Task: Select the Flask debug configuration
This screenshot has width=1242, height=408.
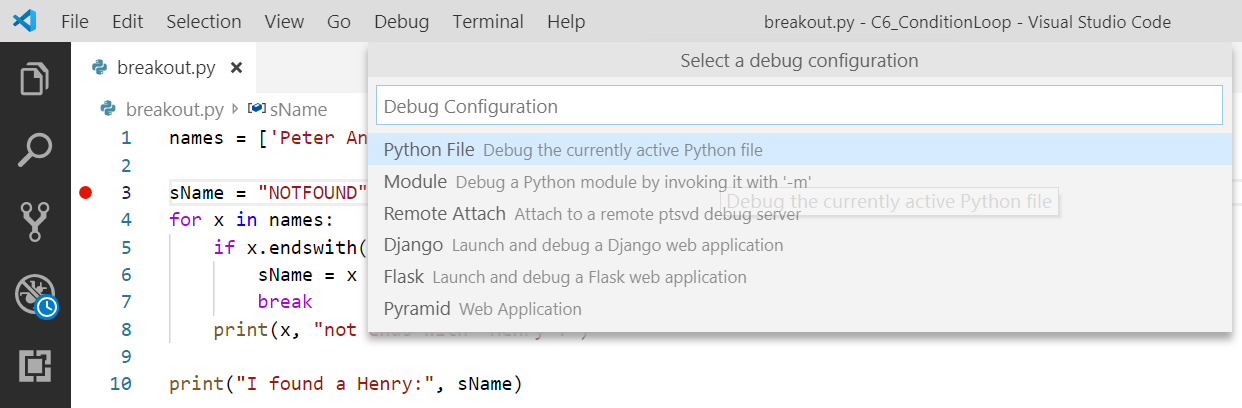Action: point(800,277)
